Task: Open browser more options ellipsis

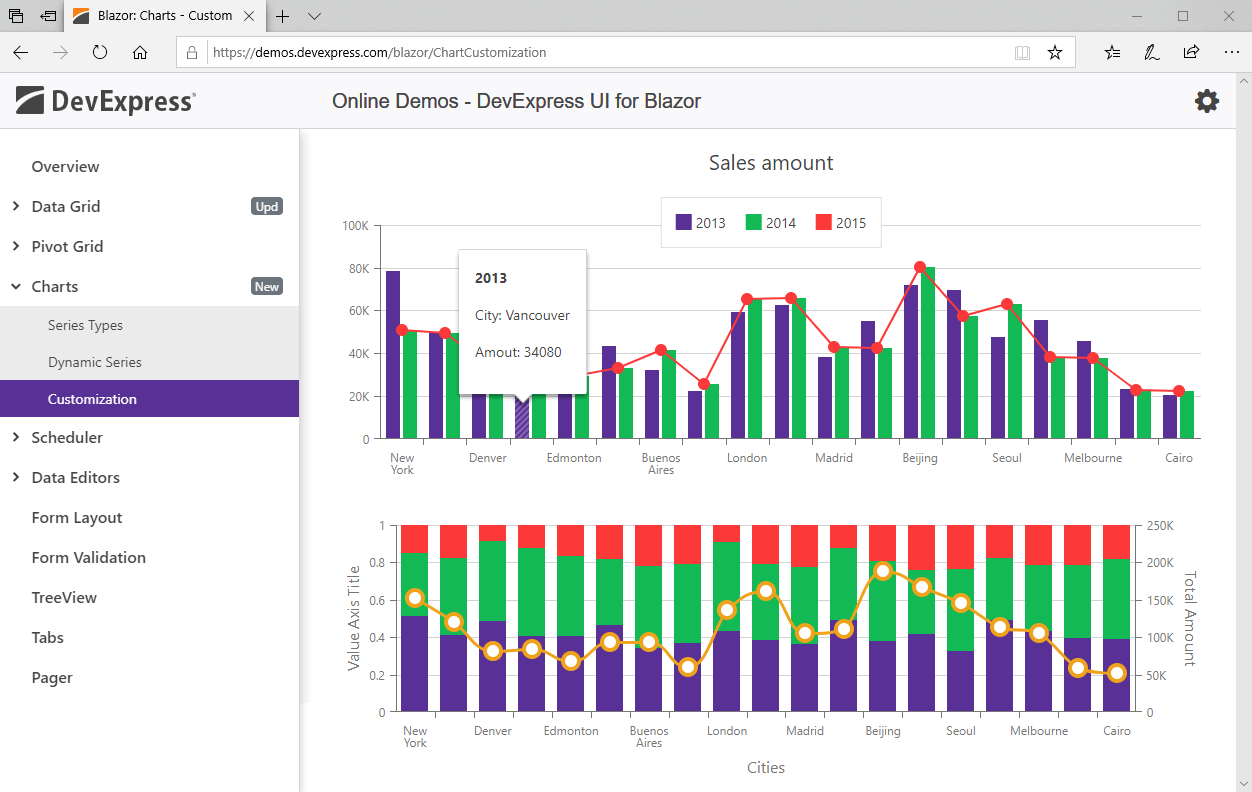Action: 1231,52
